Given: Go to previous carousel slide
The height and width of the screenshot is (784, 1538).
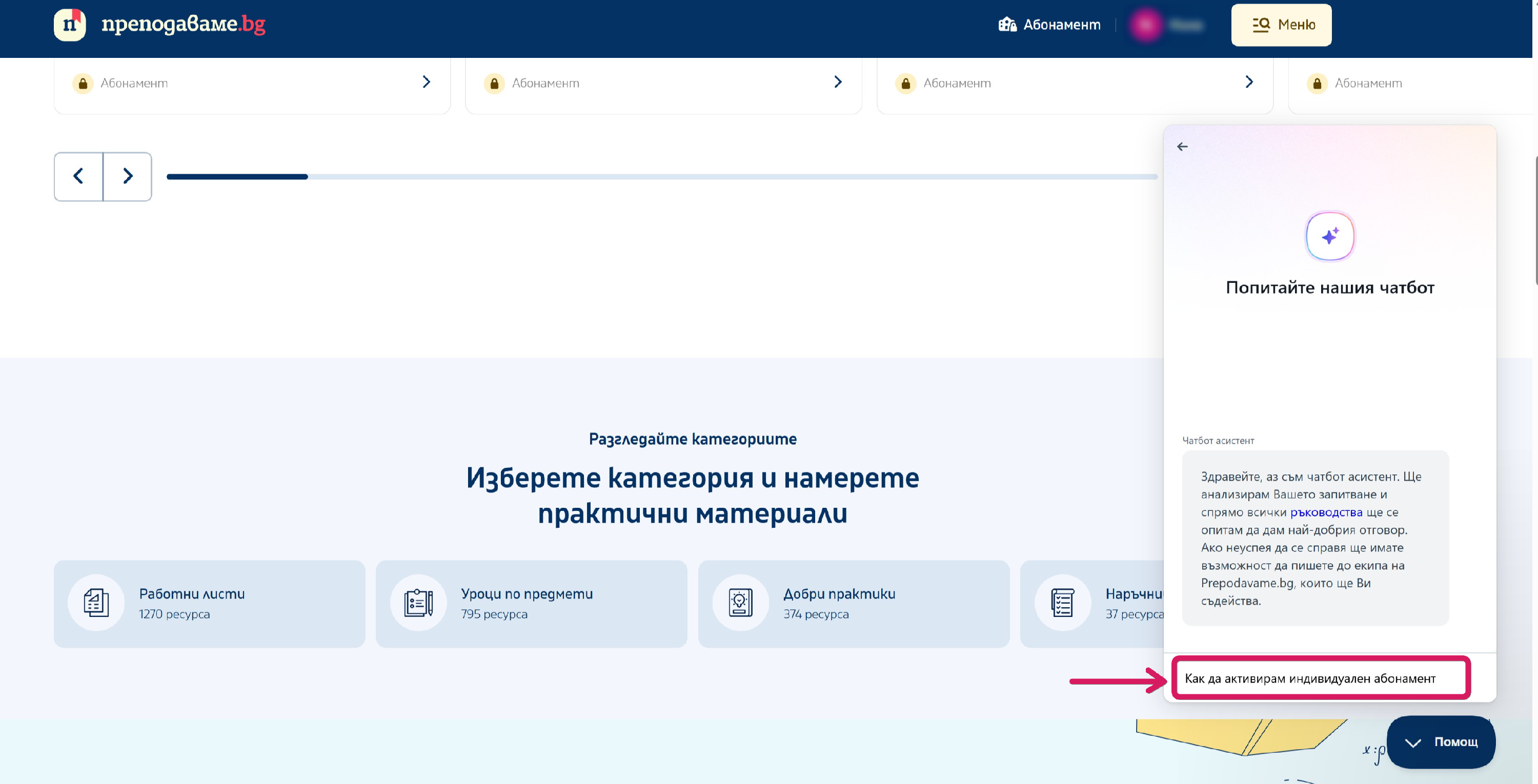Looking at the screenshot, I should pos(78,176).
